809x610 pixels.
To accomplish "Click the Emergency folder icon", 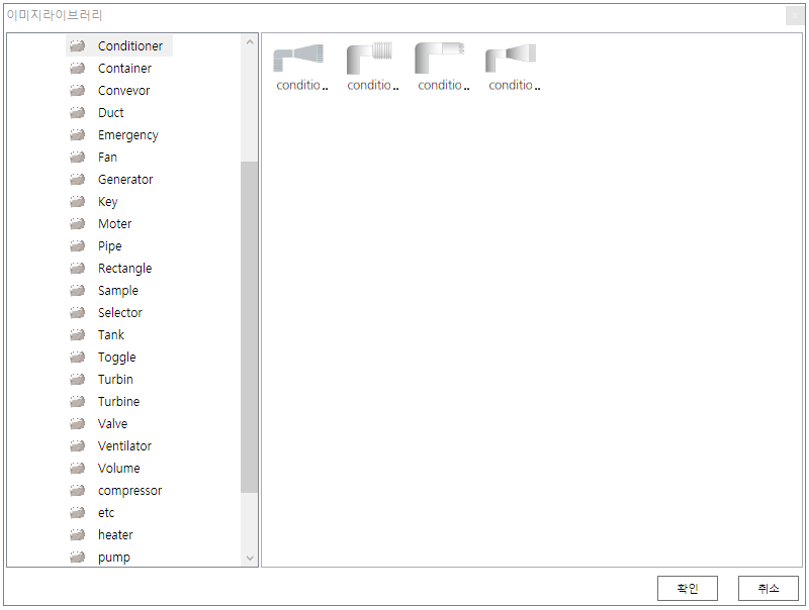I will pyautogui.click(x=77, y=135).
